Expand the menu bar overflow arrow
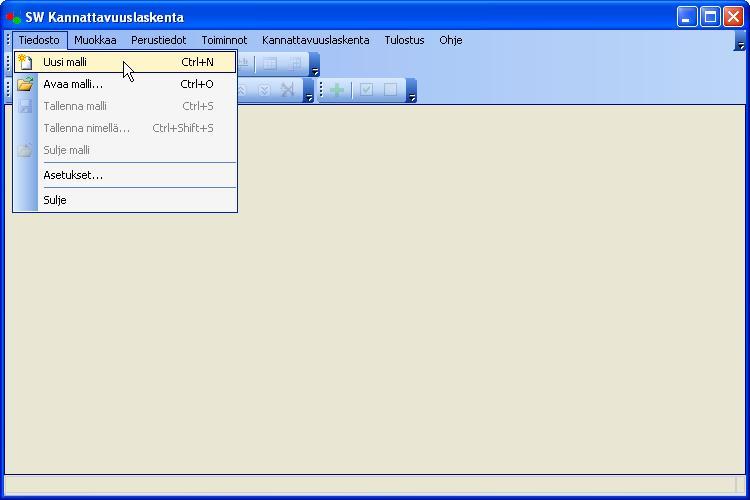Screen dimensions: 750x500 click(740, 41)
